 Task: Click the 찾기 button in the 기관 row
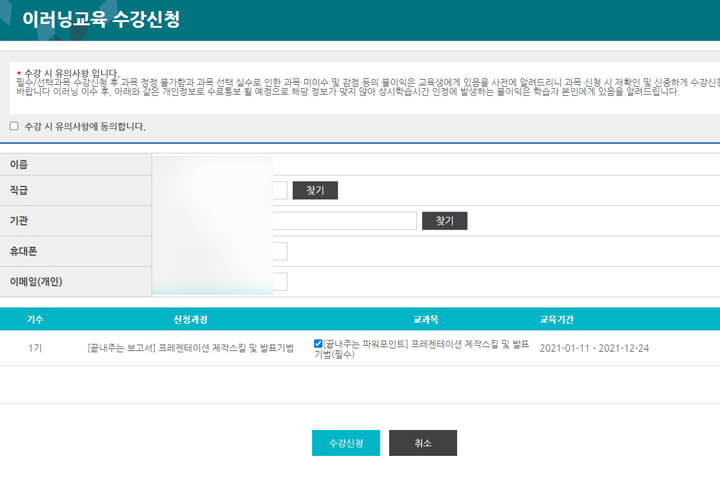pyautogui.click(x=444, y=221)
